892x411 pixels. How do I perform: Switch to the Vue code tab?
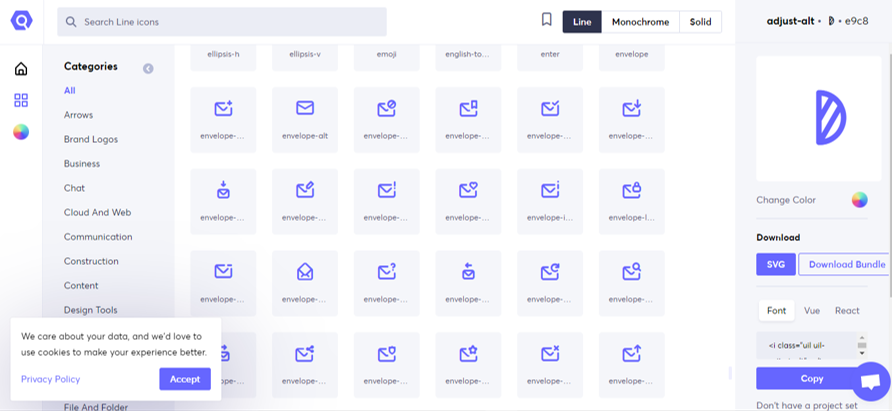(812, 310)
